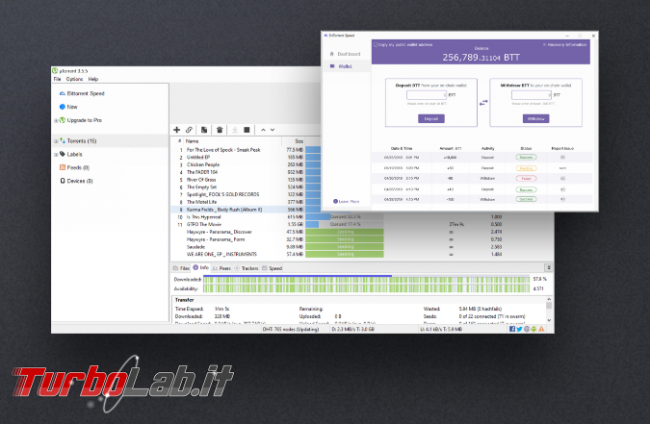The image size is (650, 424).
Task: Select the 'Chicken People' torrent row
Action: click(247, 165)
